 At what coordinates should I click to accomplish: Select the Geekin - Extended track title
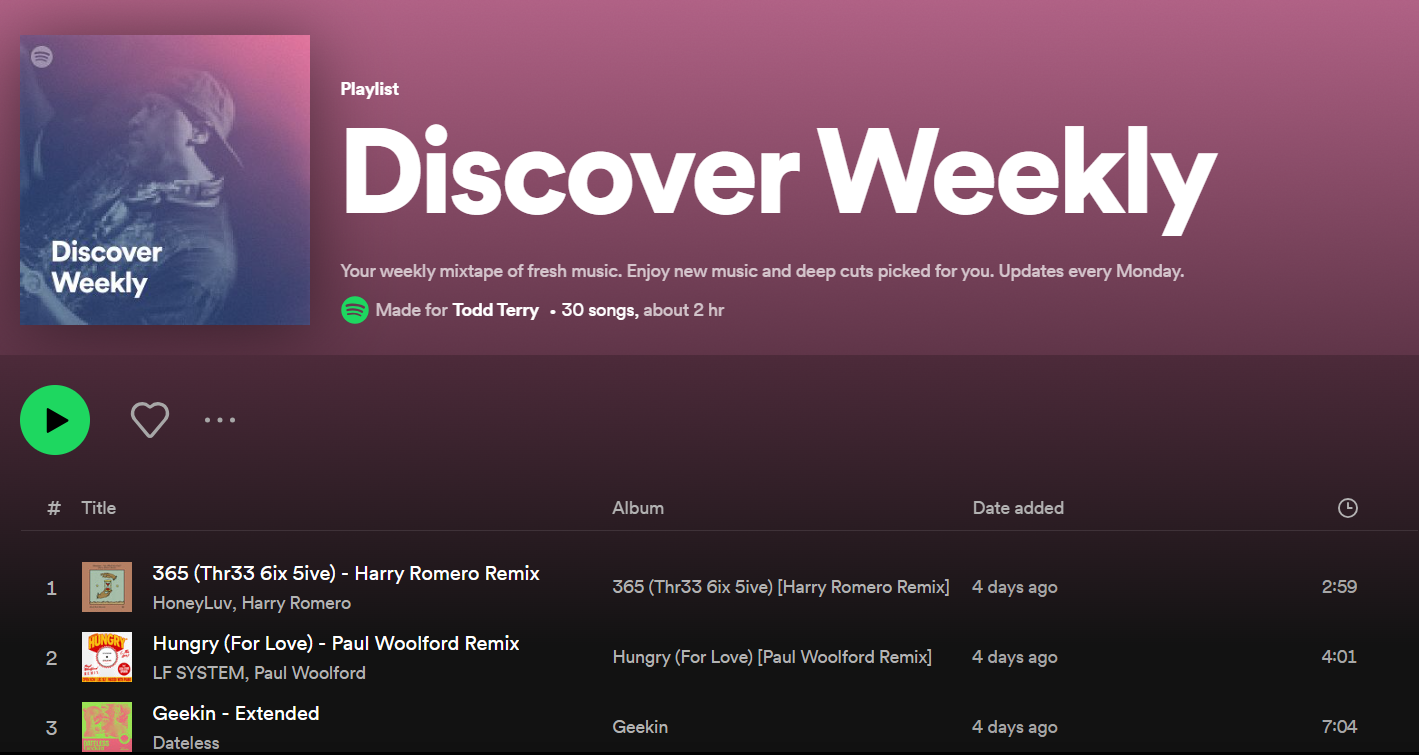coord(236,713)
